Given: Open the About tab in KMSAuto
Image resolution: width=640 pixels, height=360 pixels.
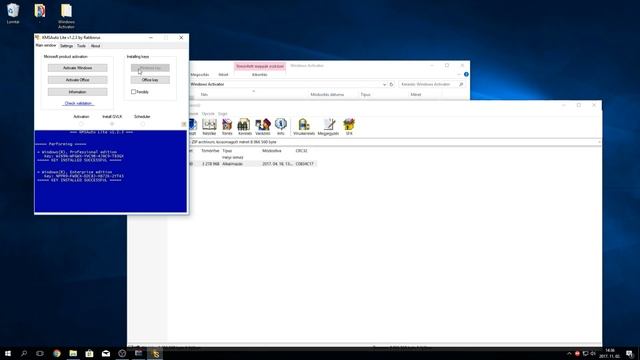Looking at the screenshot, I should 95,46.
